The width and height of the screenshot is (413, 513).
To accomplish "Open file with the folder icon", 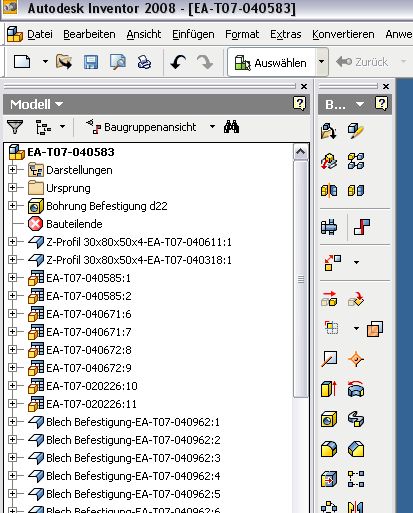I will pos(64,62).
